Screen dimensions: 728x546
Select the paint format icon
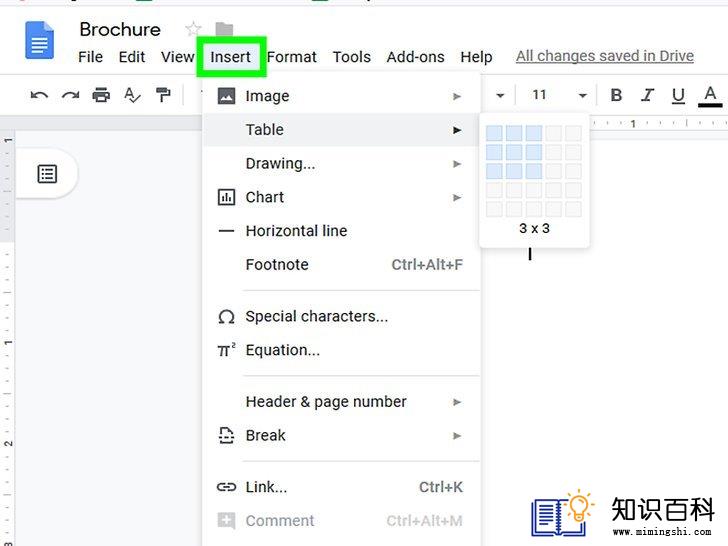pos(163,96)
